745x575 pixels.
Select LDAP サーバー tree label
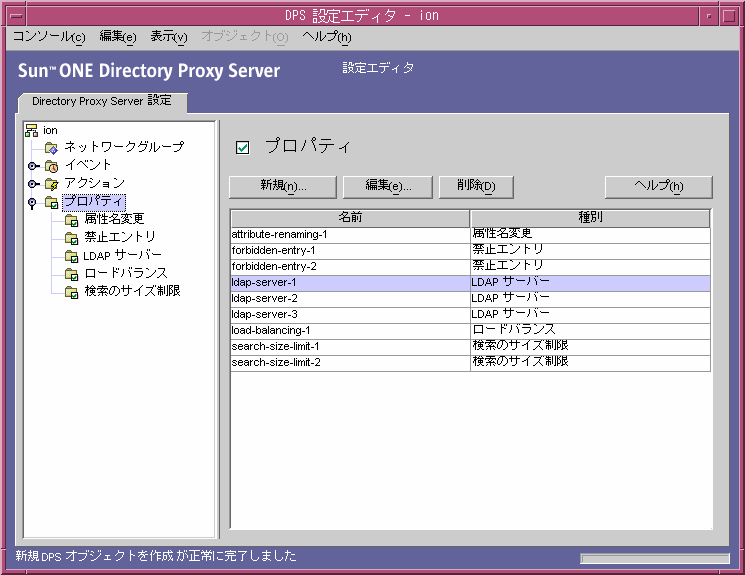click(x=123, y=255)
